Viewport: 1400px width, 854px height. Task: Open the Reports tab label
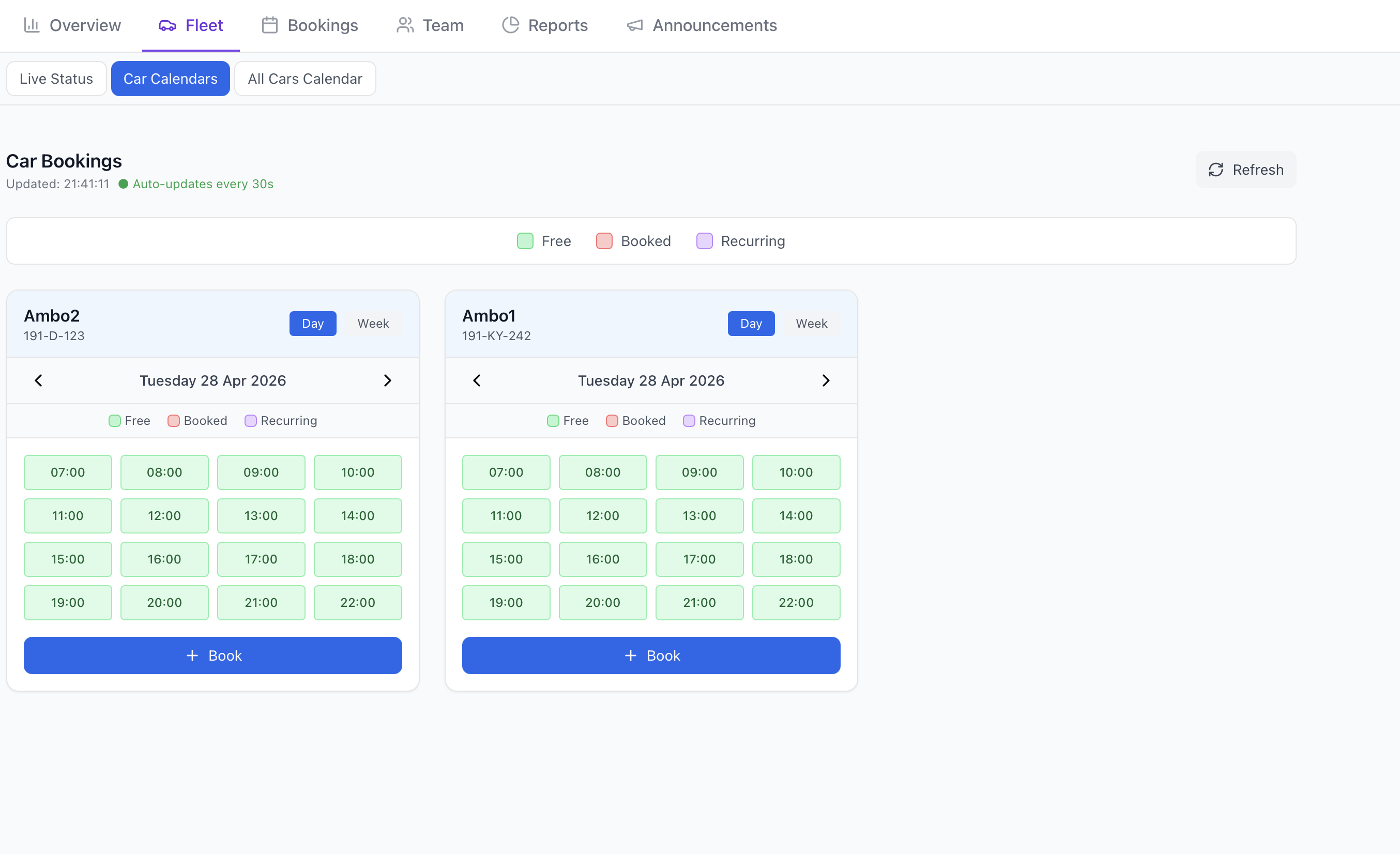558,25
